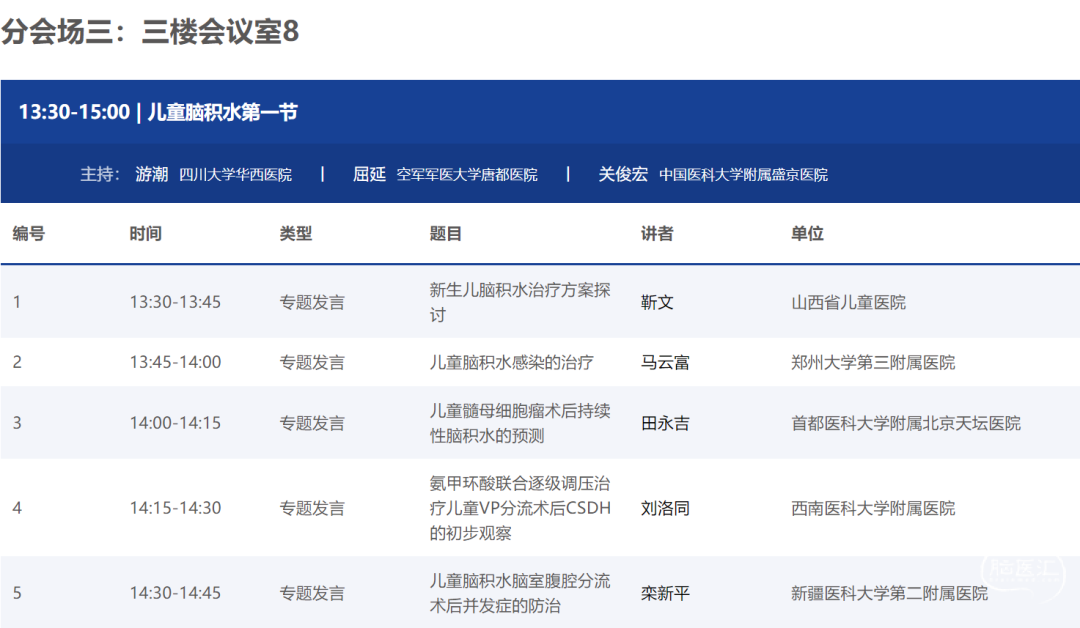Click the 题目 column header
The width and height of the screenshot is (1080, 628).
[x=446, y=234]
